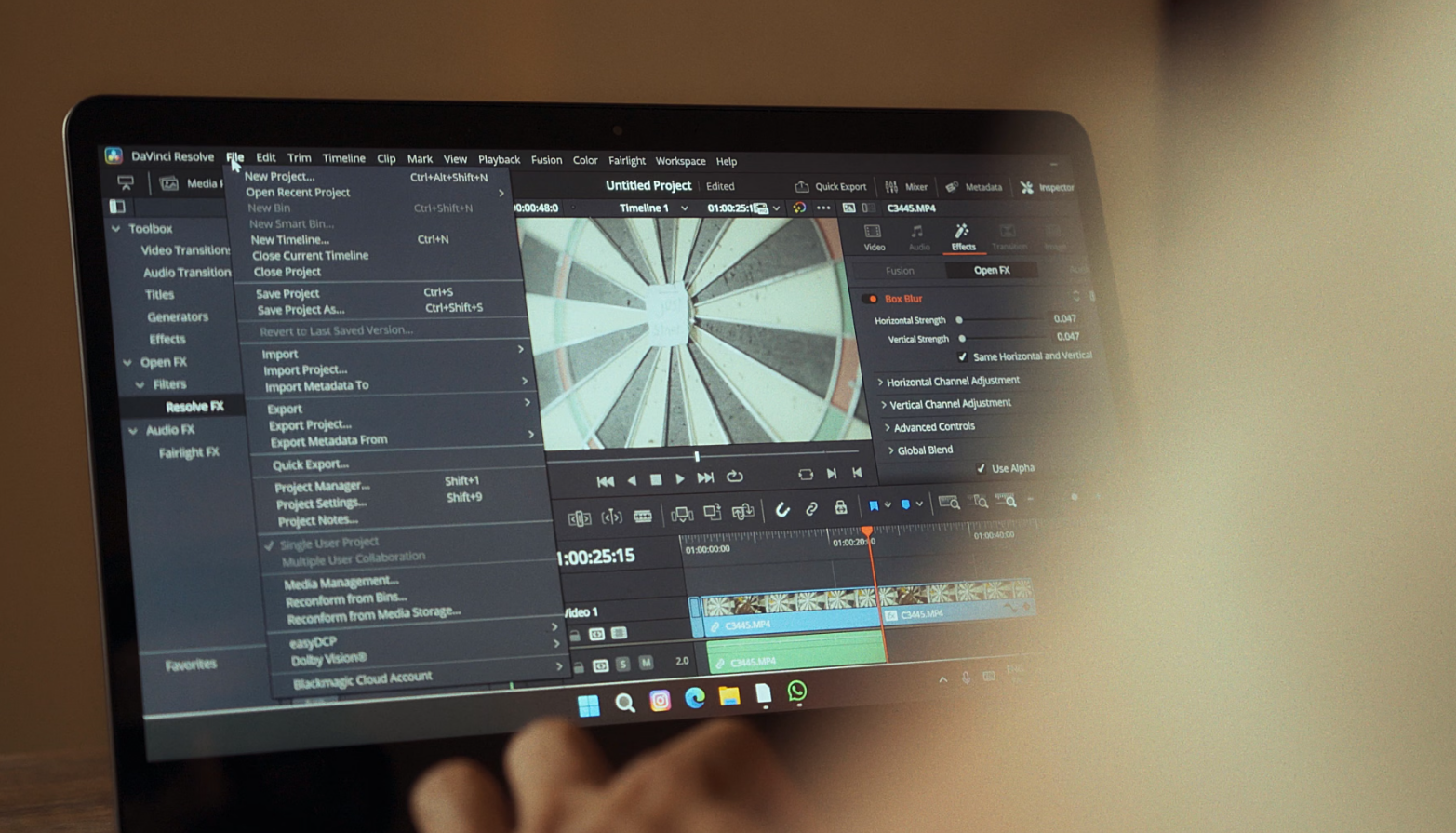
Task: Solo audio track with S button
Action: (x=622, y=664)
